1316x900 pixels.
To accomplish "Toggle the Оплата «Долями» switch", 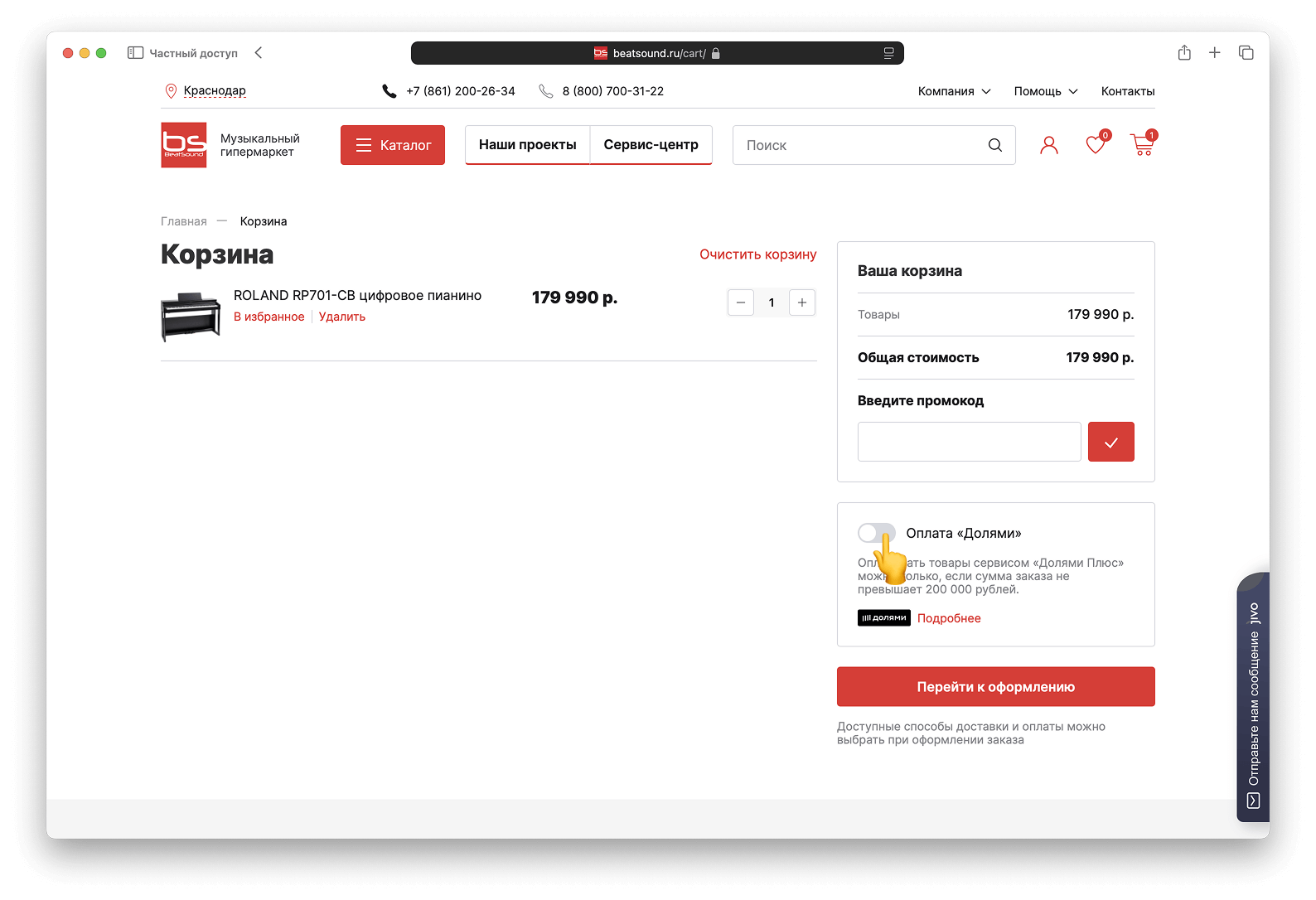I will click(877, 533).
